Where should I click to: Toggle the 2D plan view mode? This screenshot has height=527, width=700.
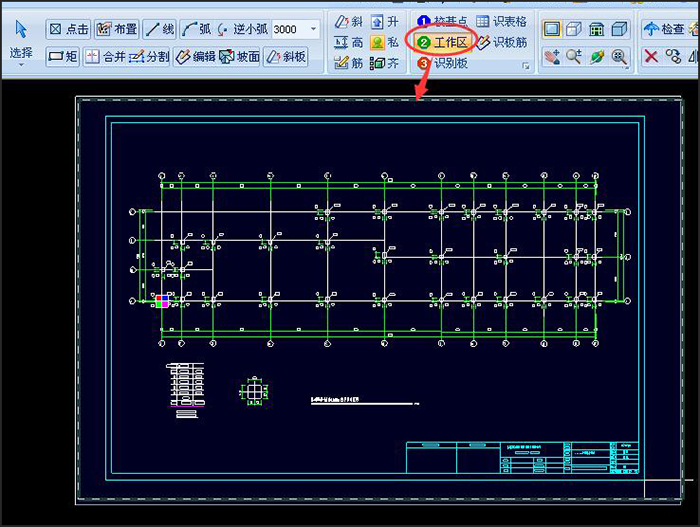tap(552, 30)
